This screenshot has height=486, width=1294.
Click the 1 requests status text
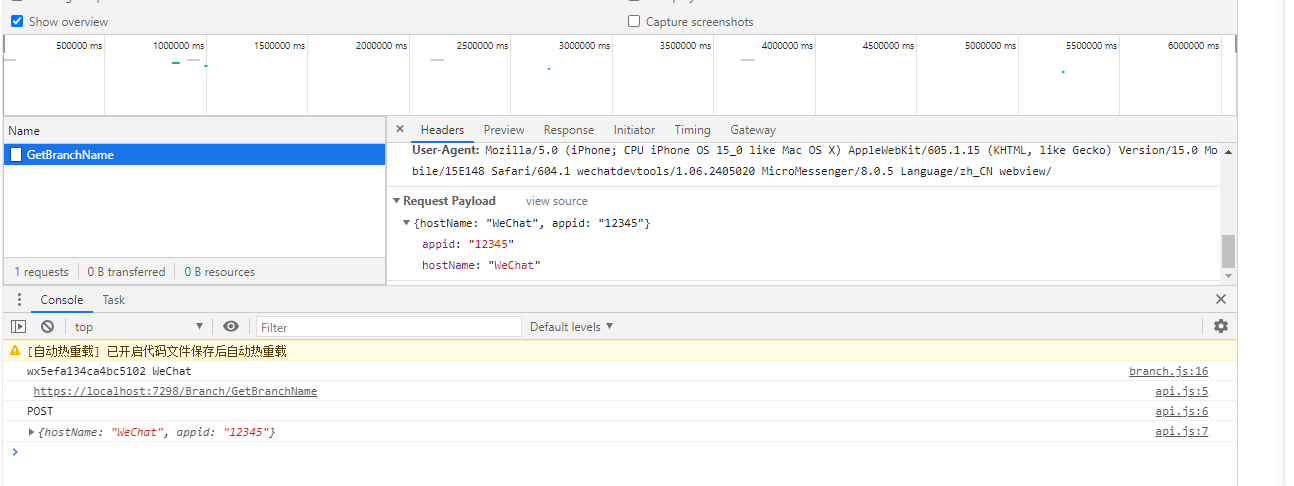pyautogui.click(x=41, y=272)
